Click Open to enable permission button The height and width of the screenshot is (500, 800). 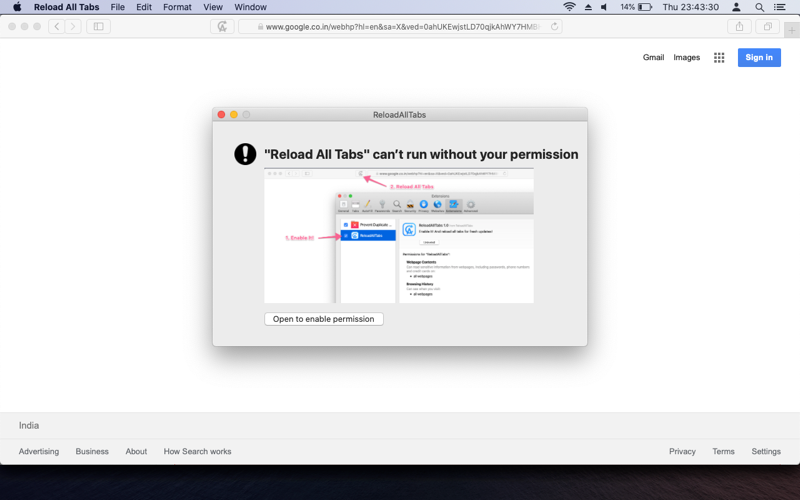[324, 319]
